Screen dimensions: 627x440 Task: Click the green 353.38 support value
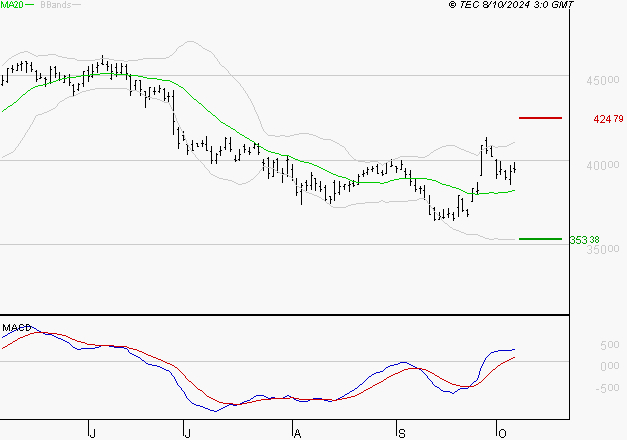585,240
